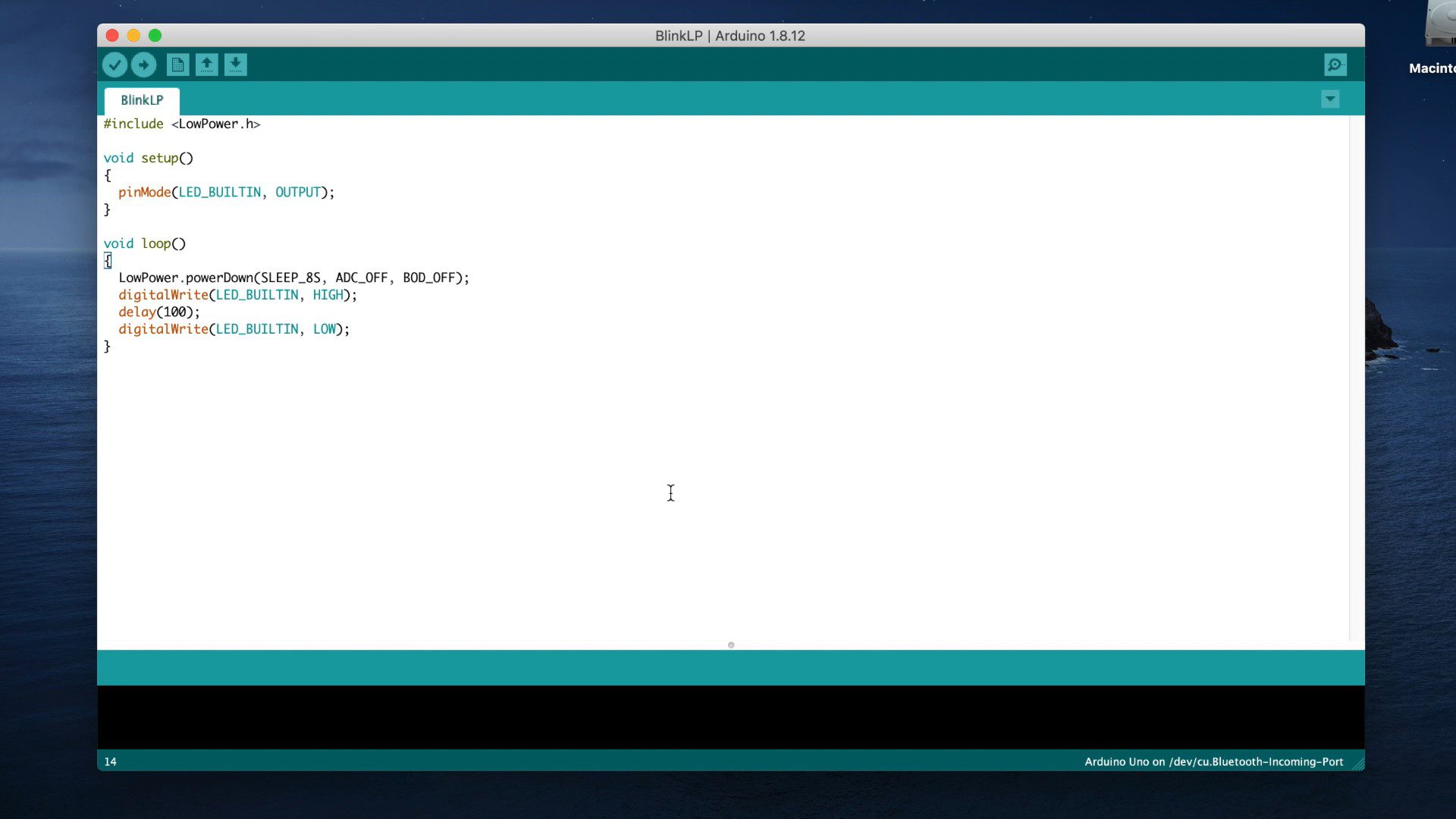The height and width of the screenshot is (819, 1456).
Task: Expand the tab options dropdown arrow
Action: (x=1329, y=99)
